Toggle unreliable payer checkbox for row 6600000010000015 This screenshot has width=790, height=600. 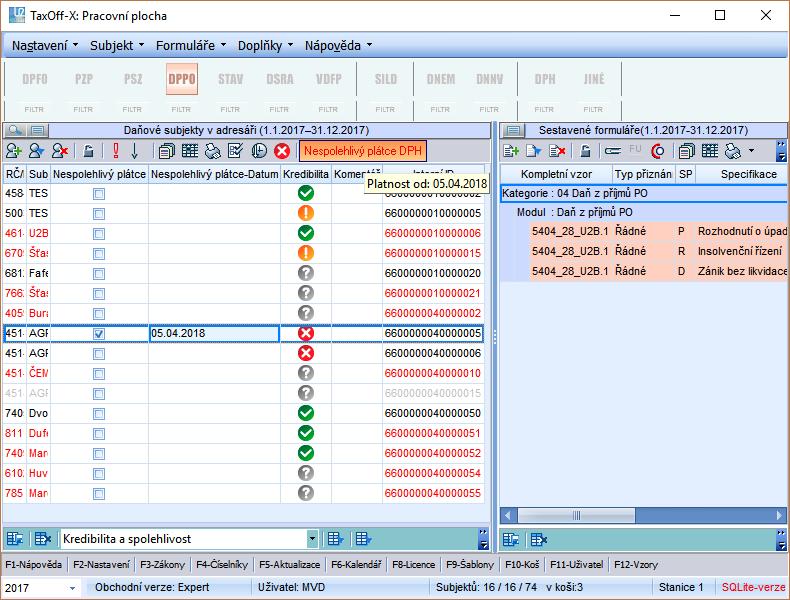(99, 253)
